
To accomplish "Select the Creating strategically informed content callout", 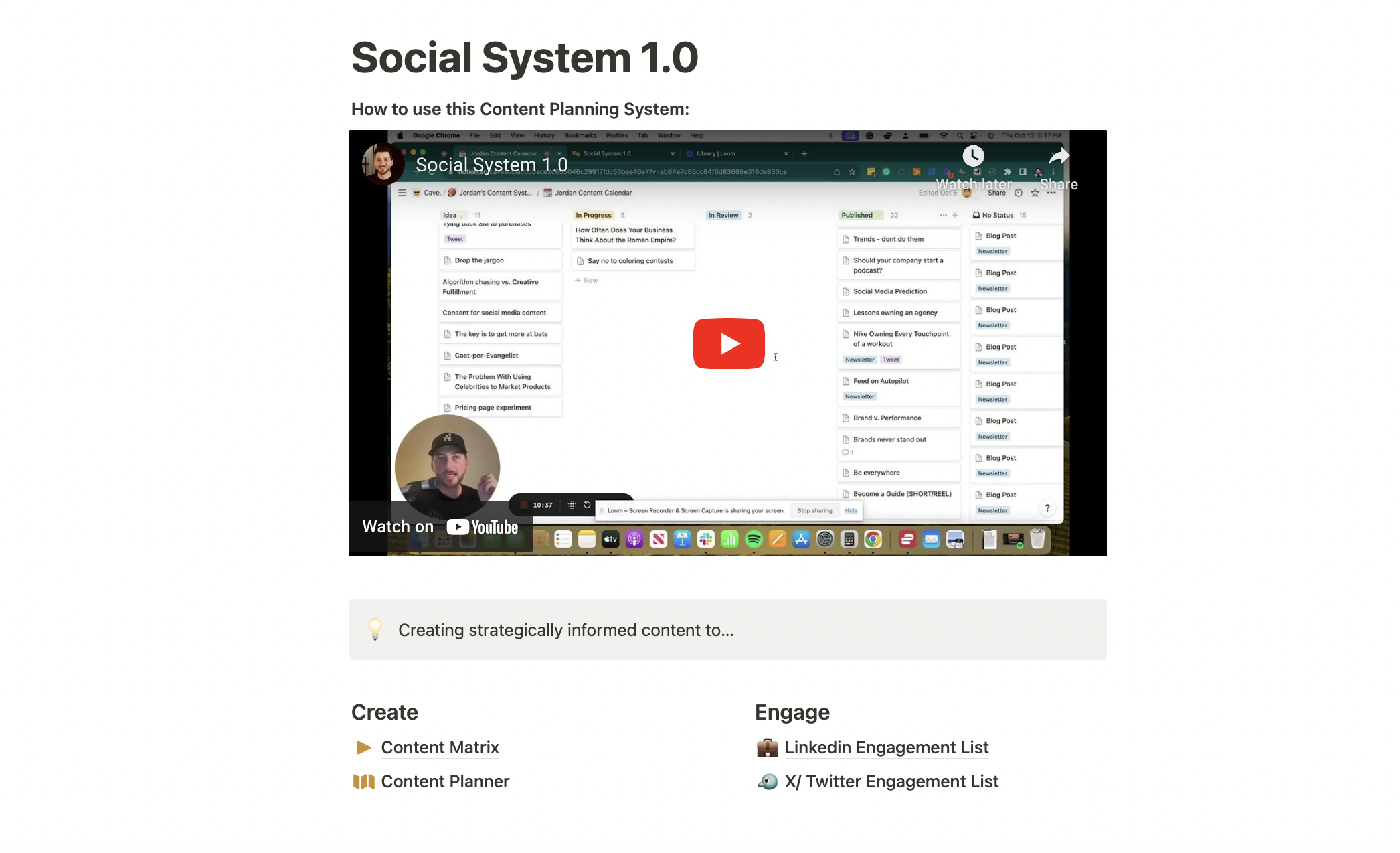I will point(565,630).
